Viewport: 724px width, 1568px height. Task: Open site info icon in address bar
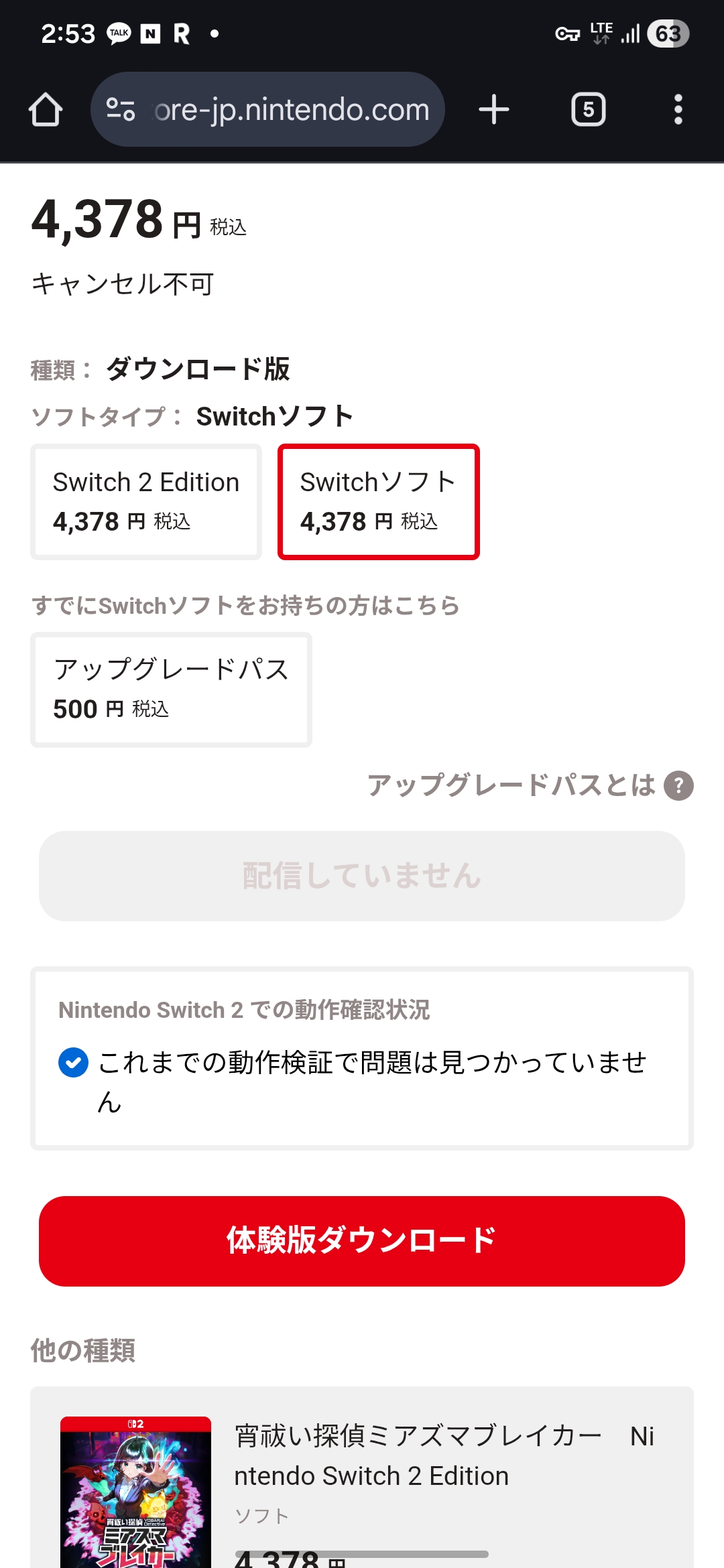[x=121, y=109]
